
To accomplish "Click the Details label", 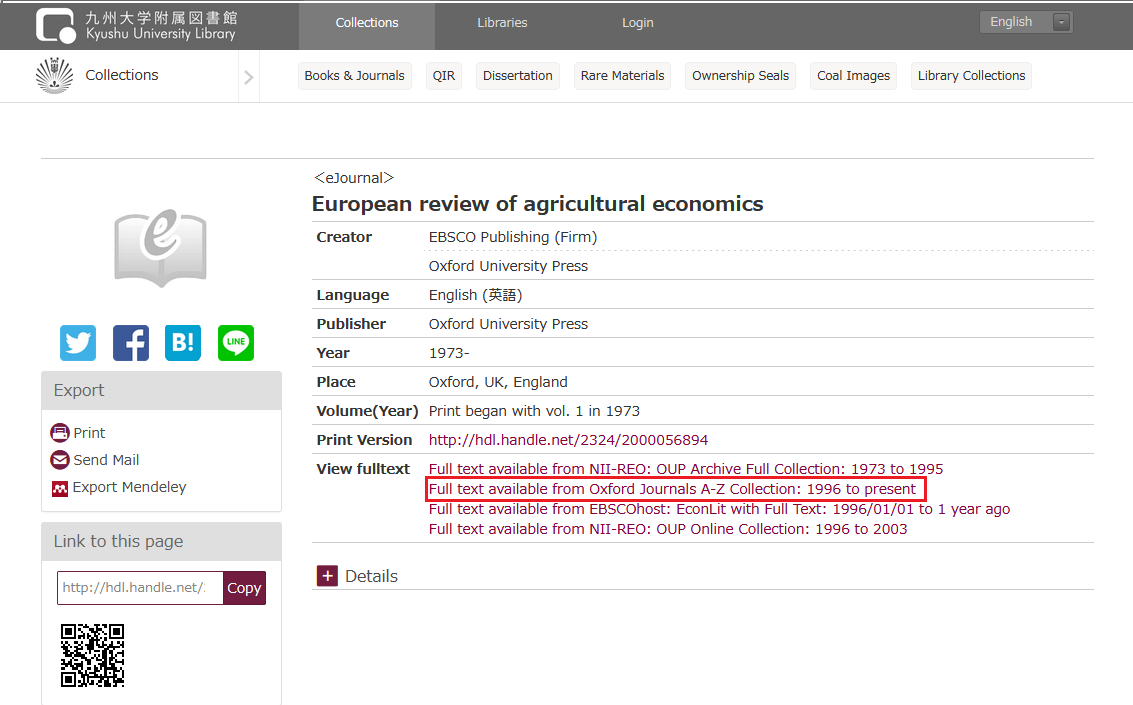I will click(371, 576).
